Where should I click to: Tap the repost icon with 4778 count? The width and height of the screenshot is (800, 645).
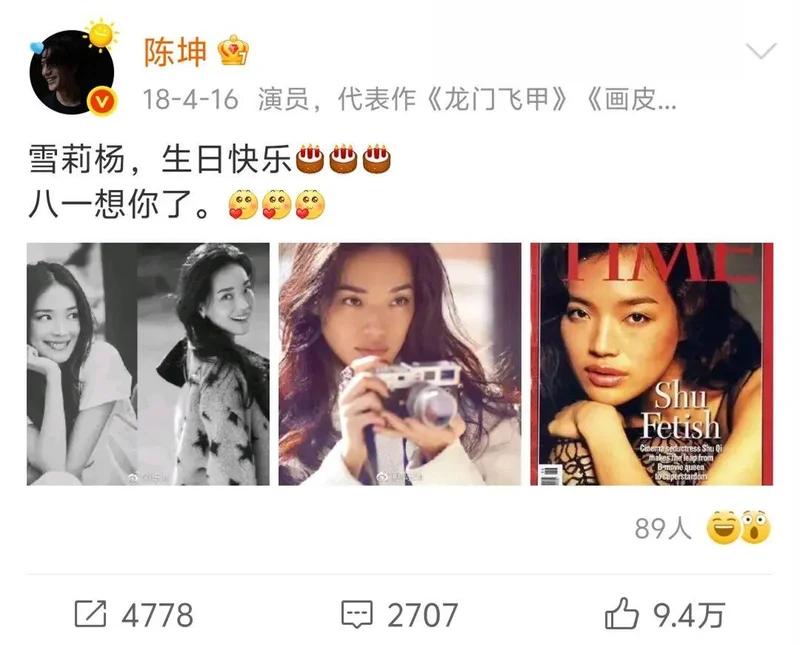pyautogui.click(x=90, y=613)
